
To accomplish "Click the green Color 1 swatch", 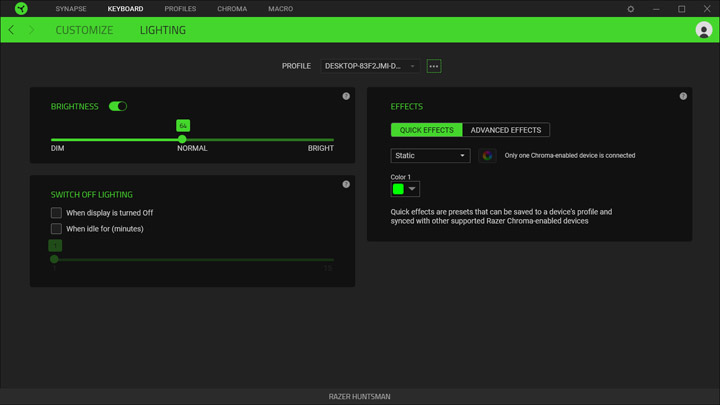I will pyautogui.click(x=398, y=189).
